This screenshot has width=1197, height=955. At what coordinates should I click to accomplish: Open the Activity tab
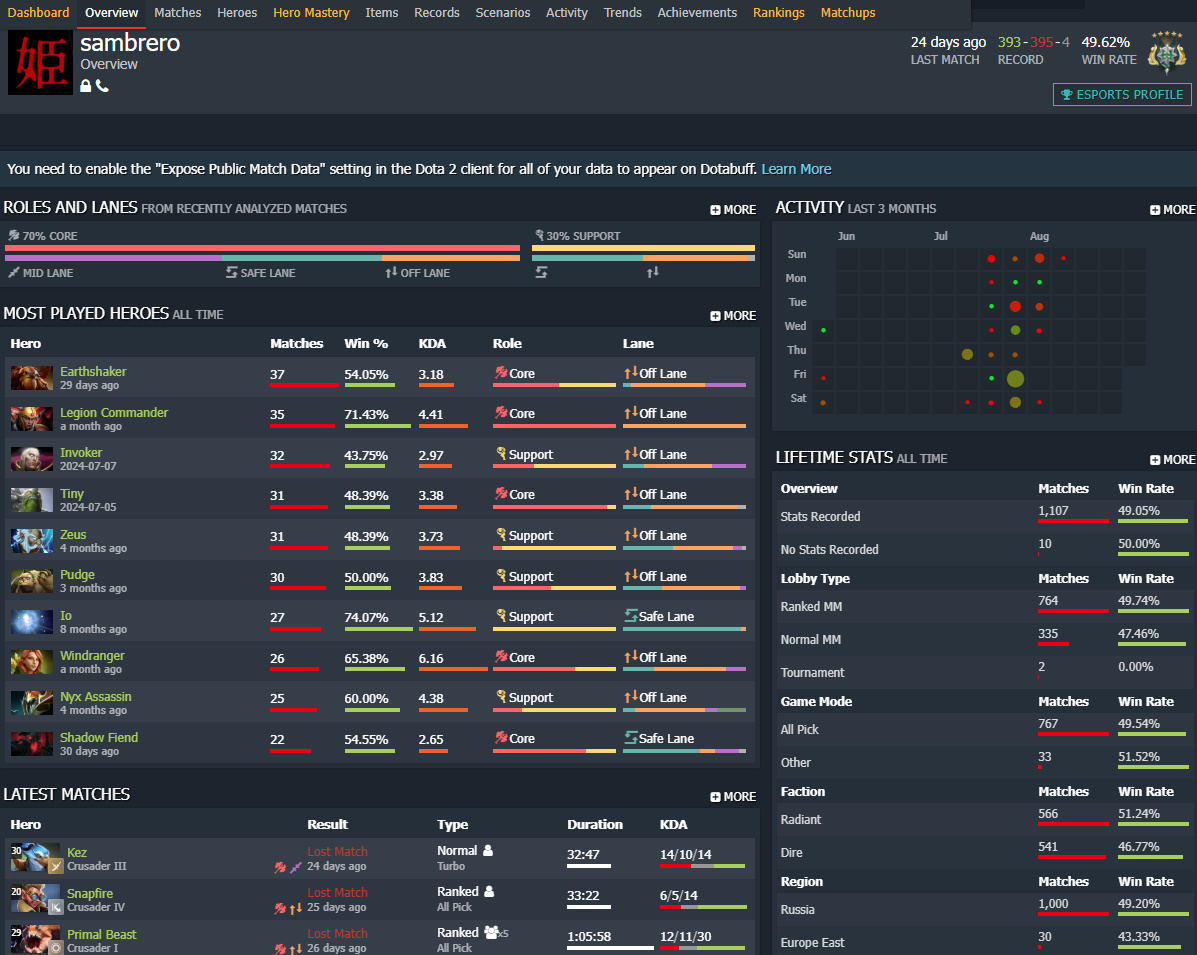pyautogui.click(x=566, y=12)
